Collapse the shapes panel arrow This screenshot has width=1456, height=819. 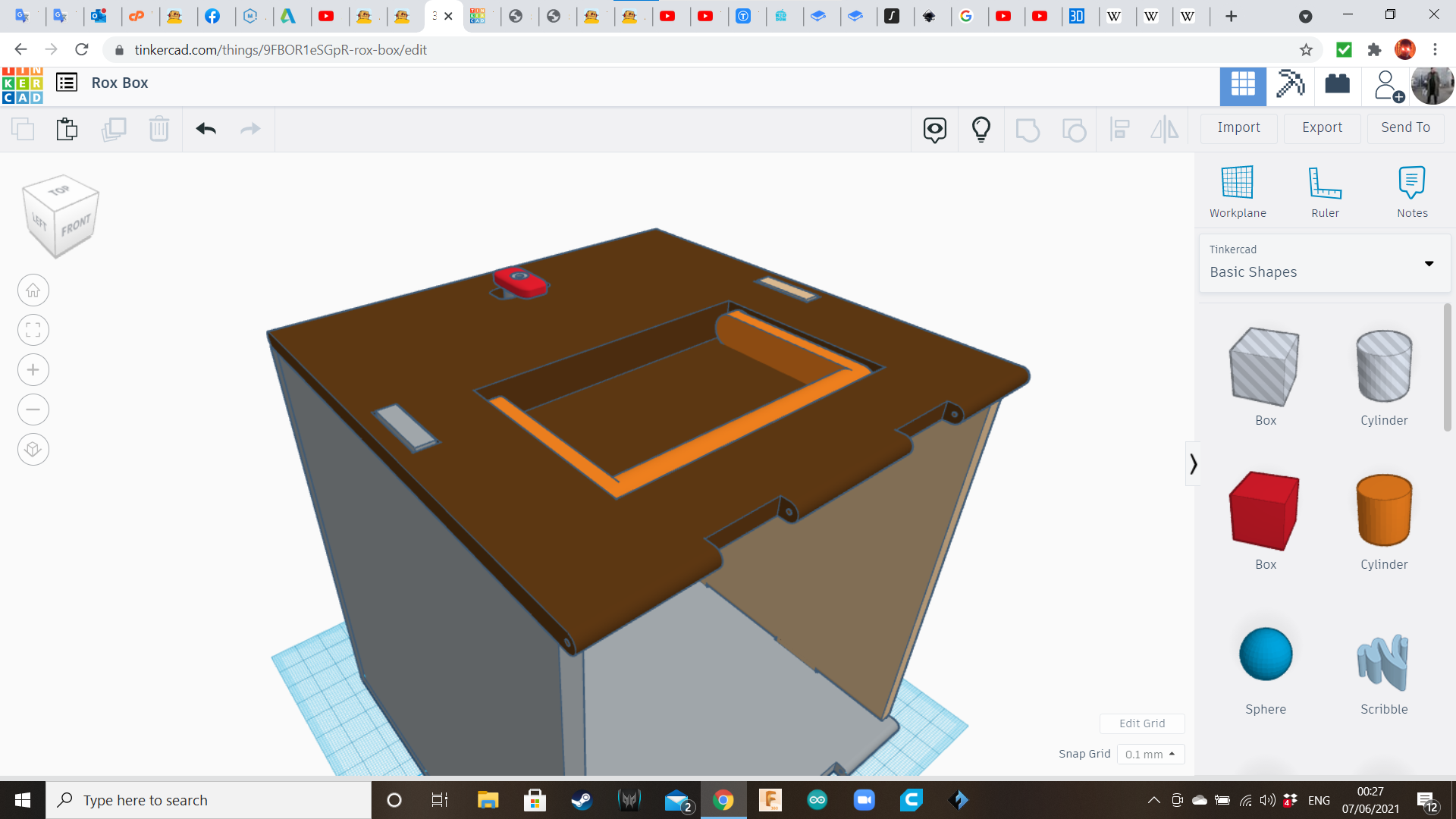tap(1193, 463)
